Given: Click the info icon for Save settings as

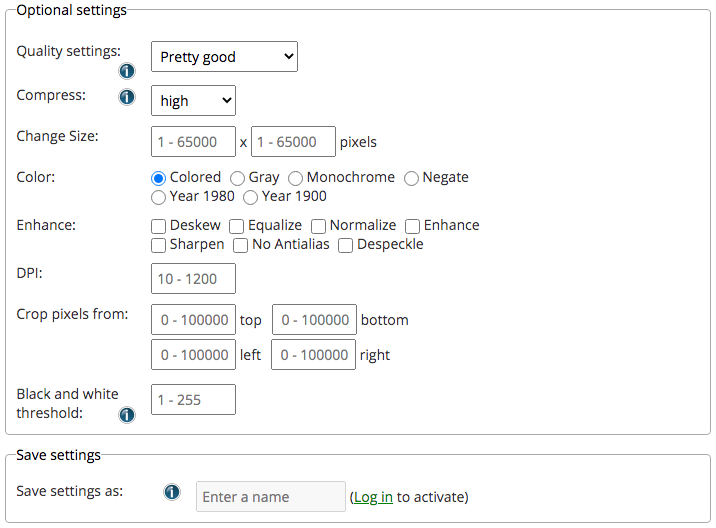Looking at the screenshot, I should coord(172,492).
